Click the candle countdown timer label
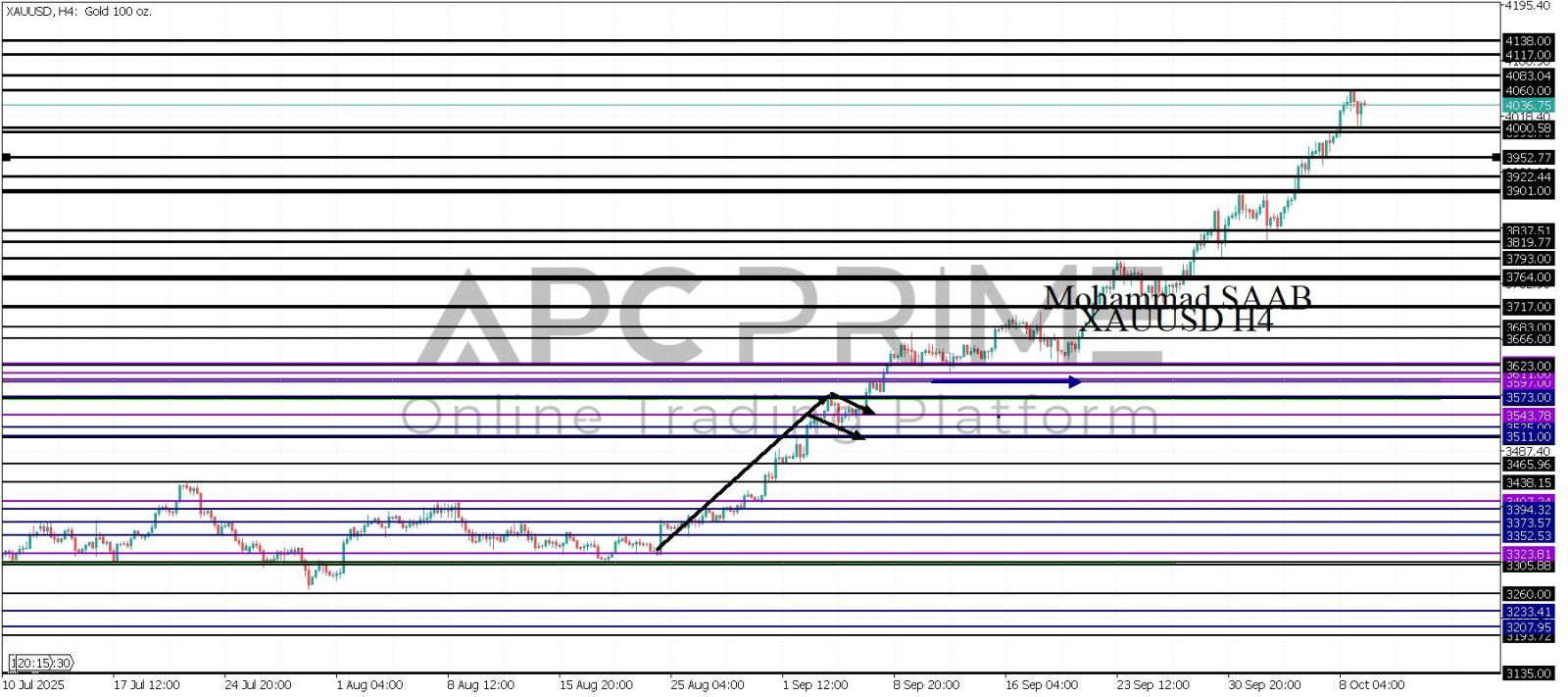 pos(40,664)
